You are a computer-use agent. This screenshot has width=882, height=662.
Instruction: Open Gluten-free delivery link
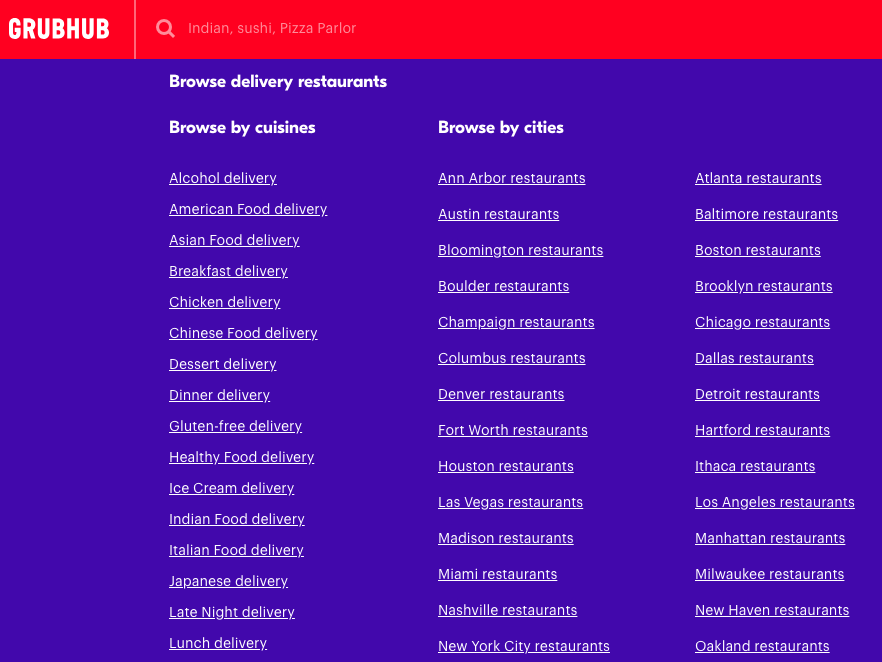click(235, 426)
